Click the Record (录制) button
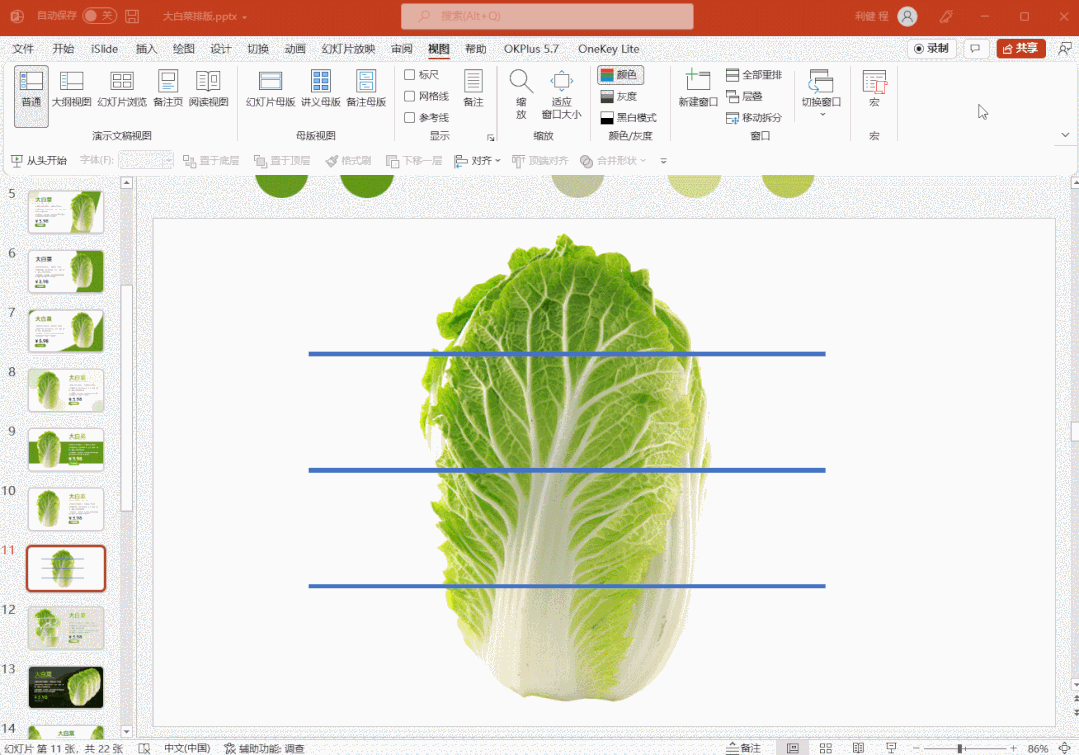 click(932, 48)
